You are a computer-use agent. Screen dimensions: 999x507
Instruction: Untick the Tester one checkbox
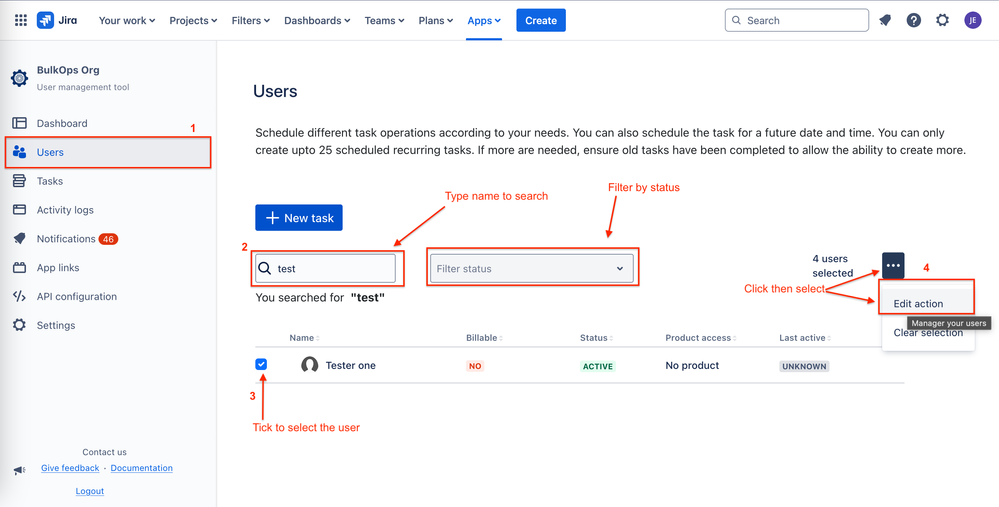261,364
